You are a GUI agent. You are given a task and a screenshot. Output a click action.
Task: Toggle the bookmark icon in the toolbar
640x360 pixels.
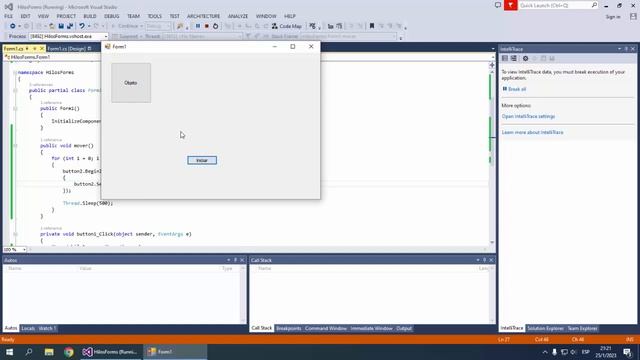point(372,26)
